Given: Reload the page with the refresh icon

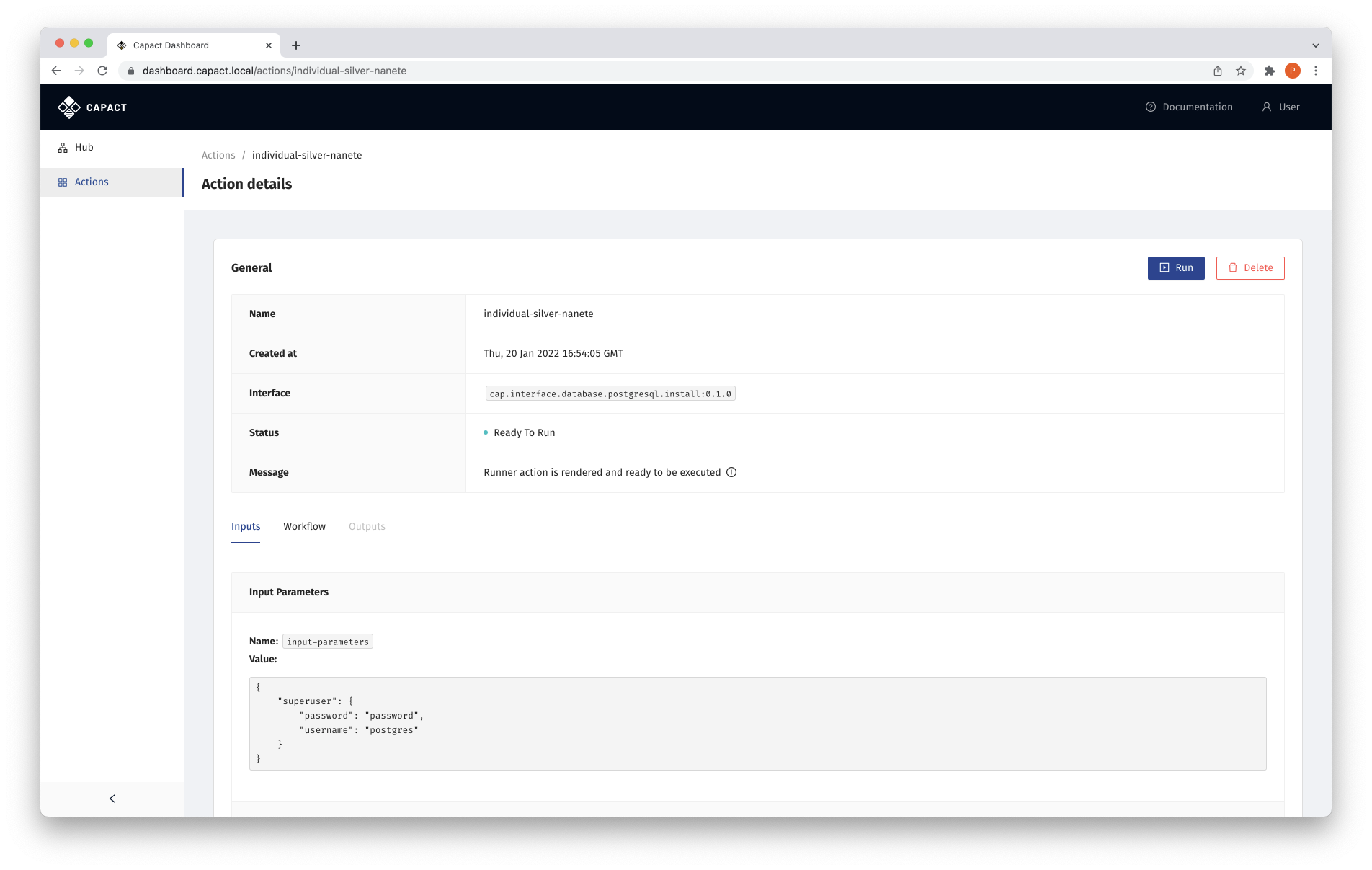Looking at the screenshot, I should [102, 71].
